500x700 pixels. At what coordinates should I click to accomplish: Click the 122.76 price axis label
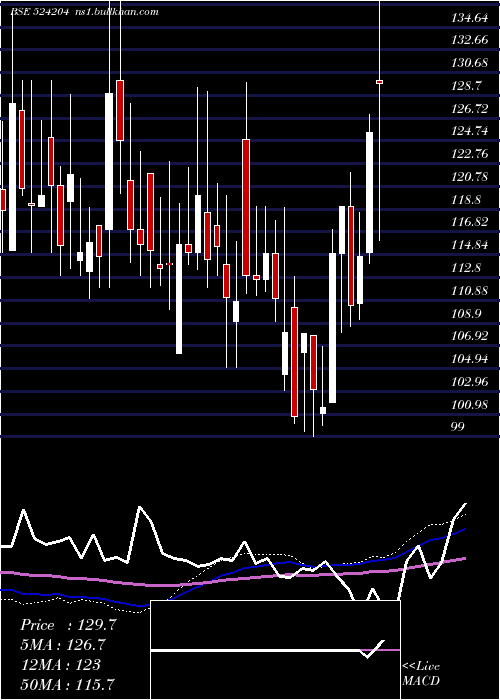470,154
